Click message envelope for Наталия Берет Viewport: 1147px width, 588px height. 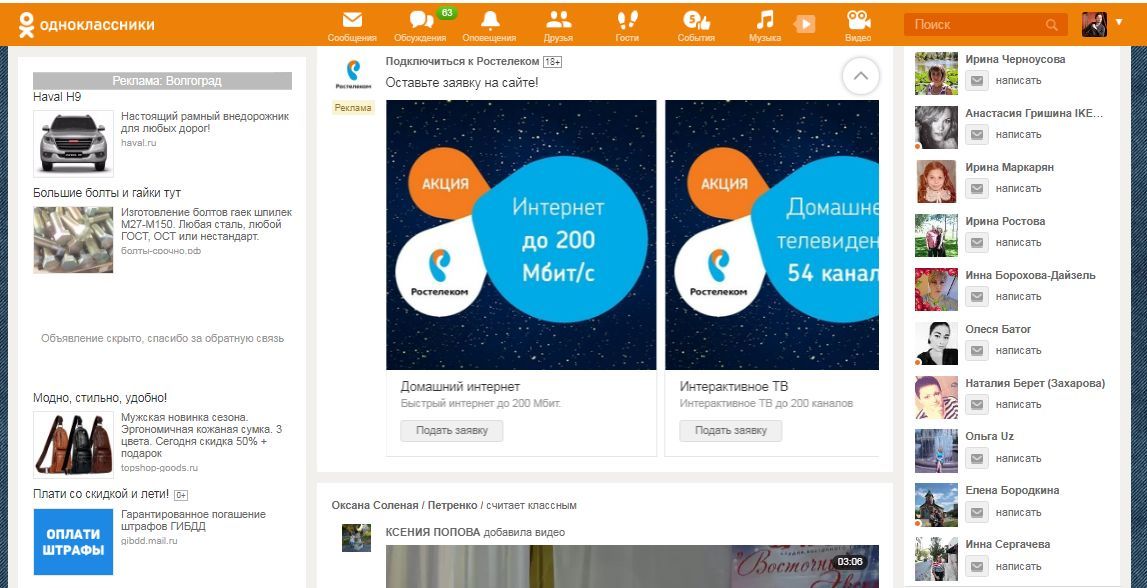(977, 404)
